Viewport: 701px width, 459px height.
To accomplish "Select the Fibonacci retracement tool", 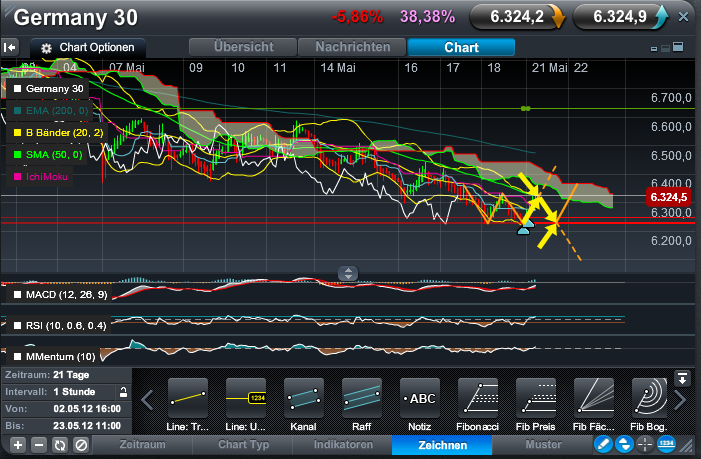I will tap(479, 398).
